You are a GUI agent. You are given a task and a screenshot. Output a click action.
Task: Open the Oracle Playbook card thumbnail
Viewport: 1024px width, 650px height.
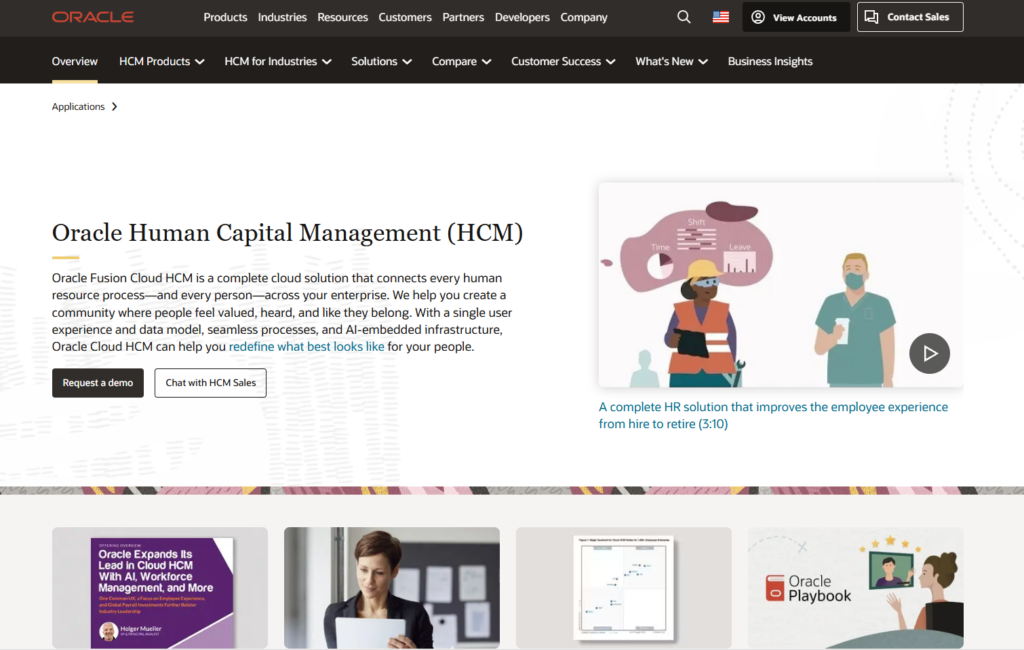(x=855, y=587)
